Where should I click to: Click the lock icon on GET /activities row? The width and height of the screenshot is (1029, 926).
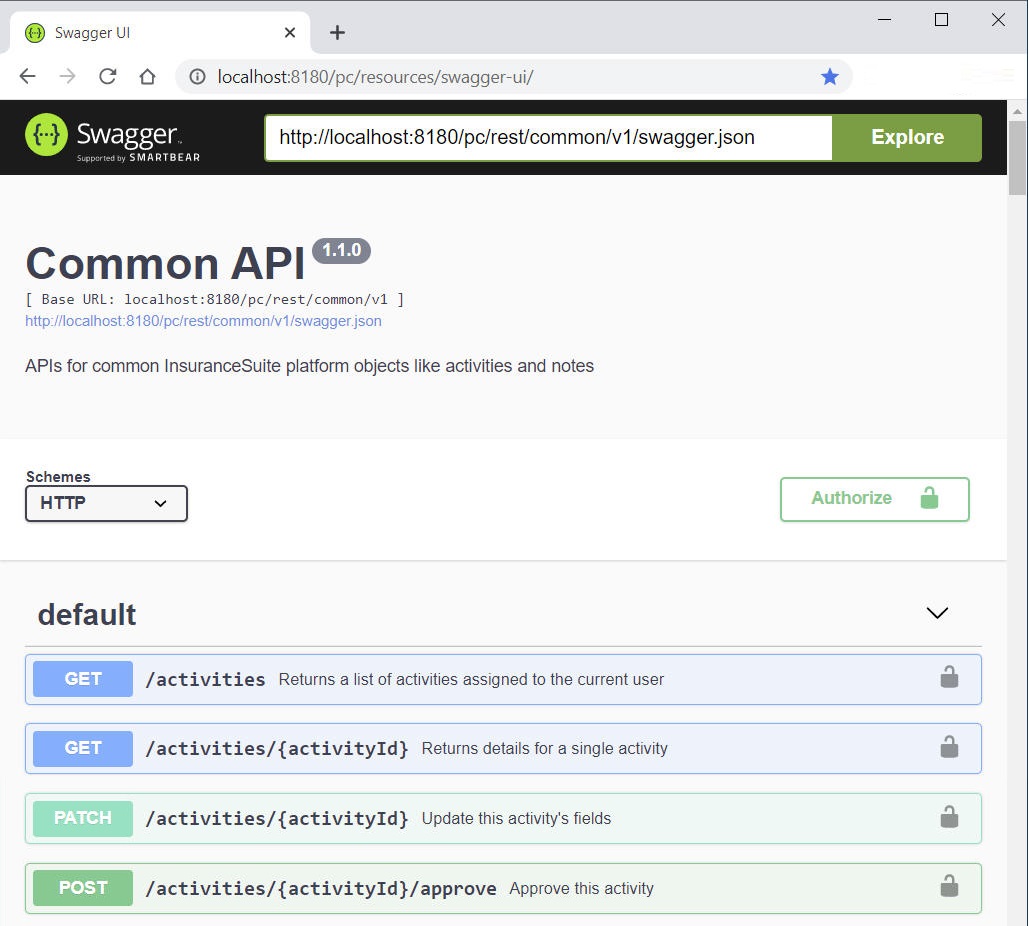coord(947,678)
